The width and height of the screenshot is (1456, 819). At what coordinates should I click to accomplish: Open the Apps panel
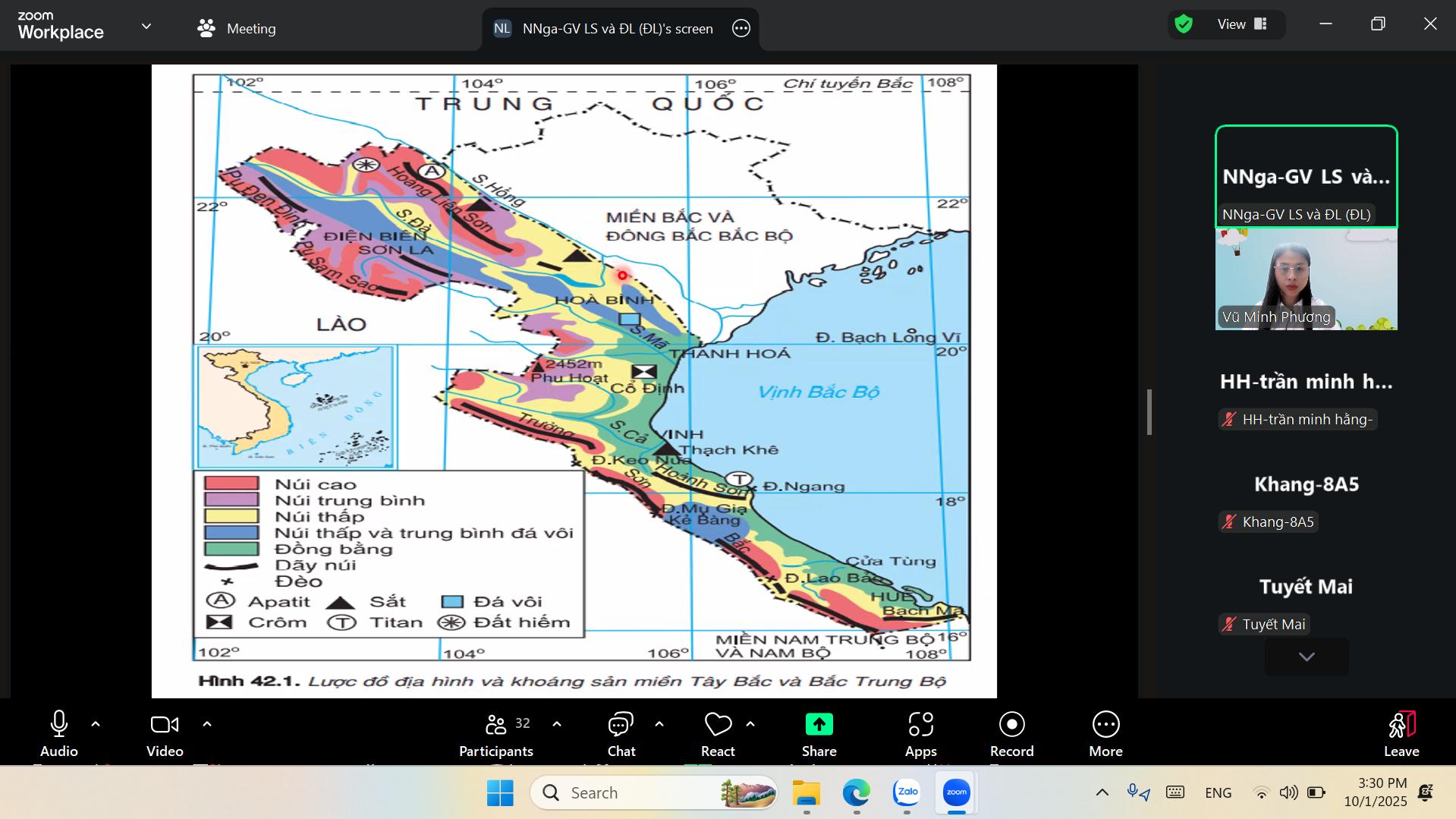(920, 733)
